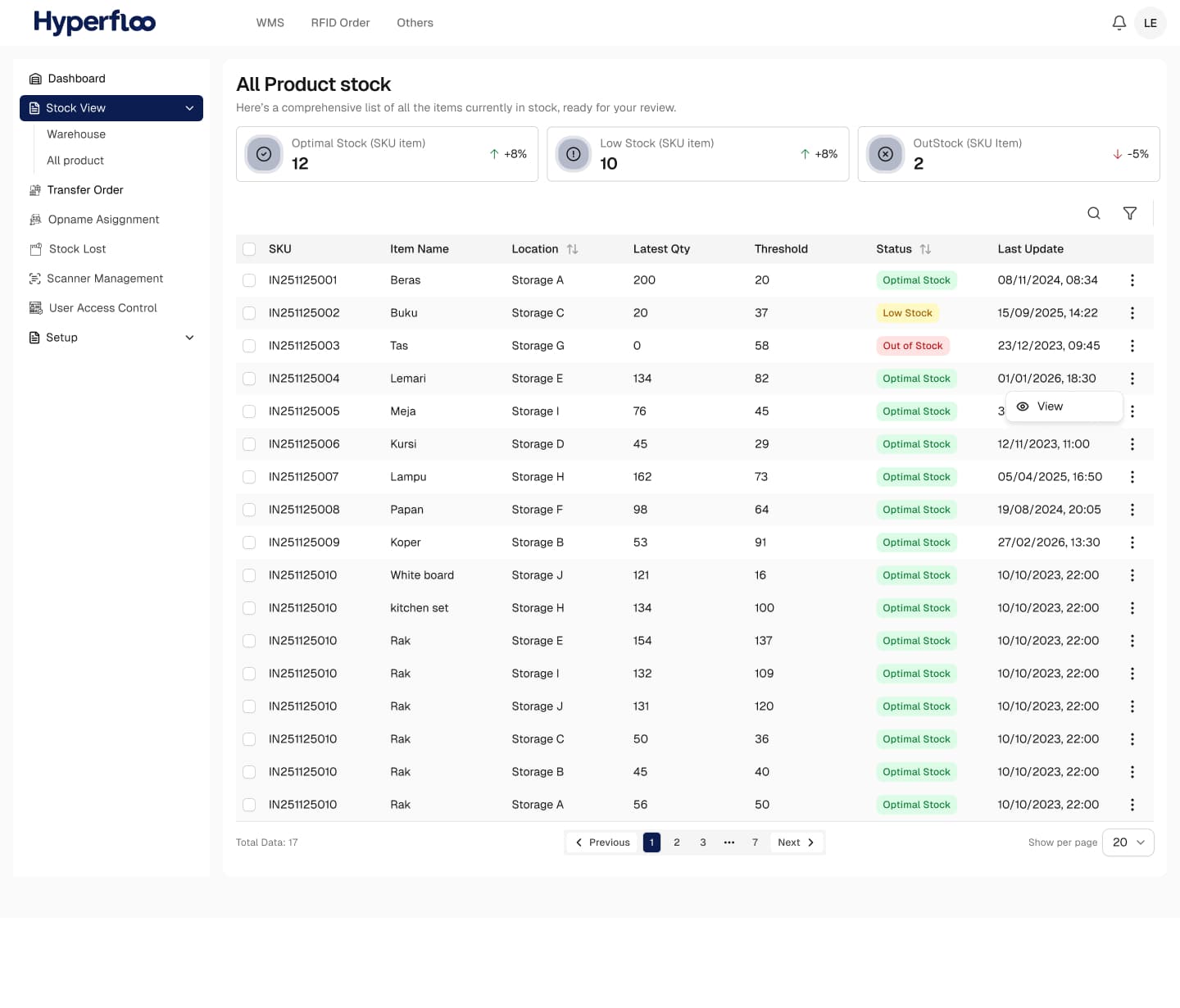
Task: Select the header checkbox to select all rows
Action: pyautogui.click(x=249, y=248)
